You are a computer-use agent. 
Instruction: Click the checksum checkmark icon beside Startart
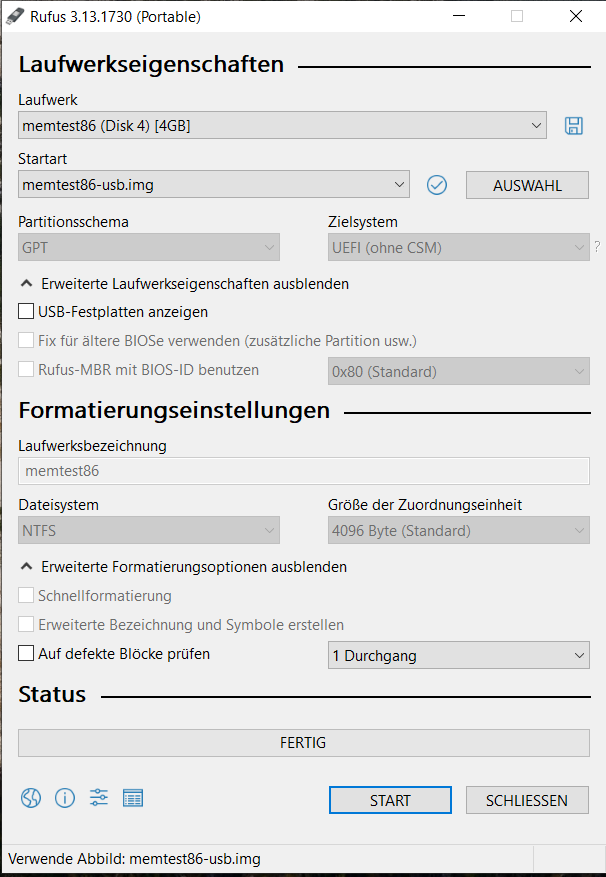click(x=436, y=185)
